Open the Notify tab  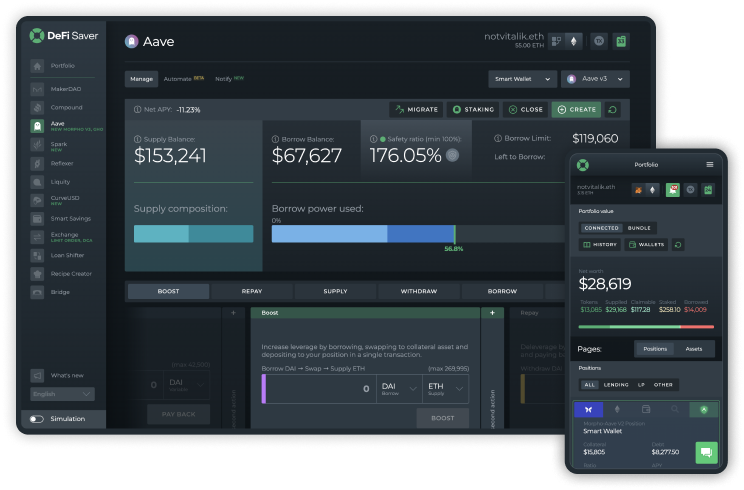[x=229, y=79]
